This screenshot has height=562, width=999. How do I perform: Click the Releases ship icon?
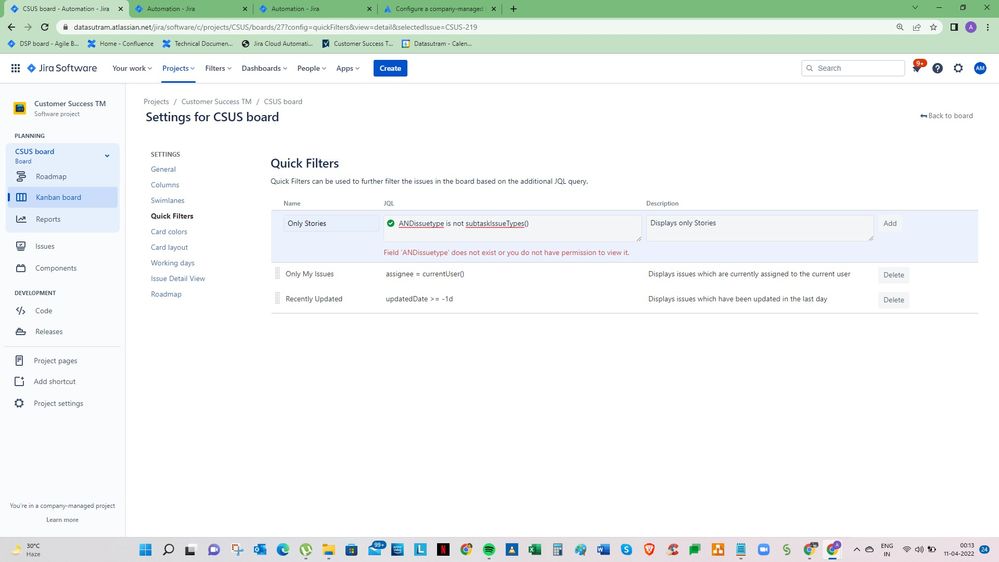(21, 332)
